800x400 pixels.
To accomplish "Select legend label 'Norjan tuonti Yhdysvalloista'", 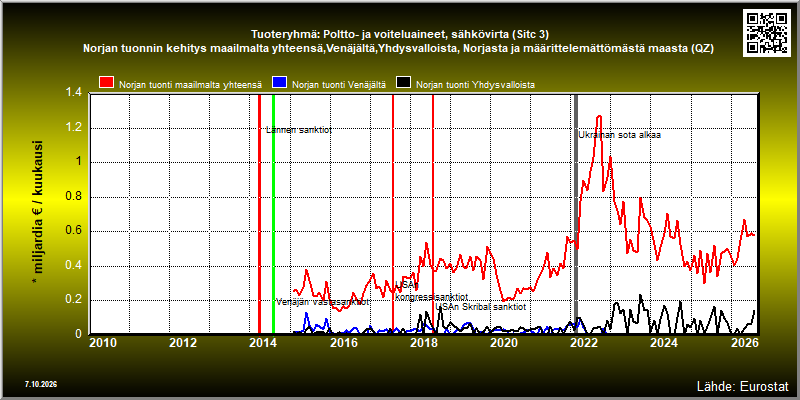I will tap(476, 85).
